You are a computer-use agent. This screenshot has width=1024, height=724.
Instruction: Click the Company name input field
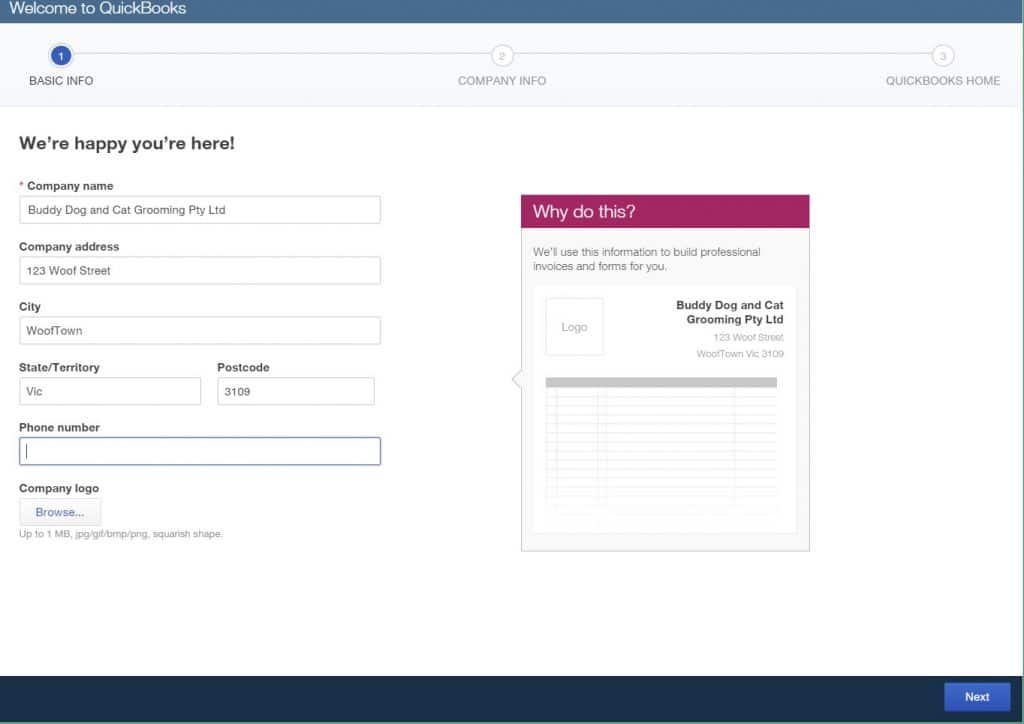[200, 210]
